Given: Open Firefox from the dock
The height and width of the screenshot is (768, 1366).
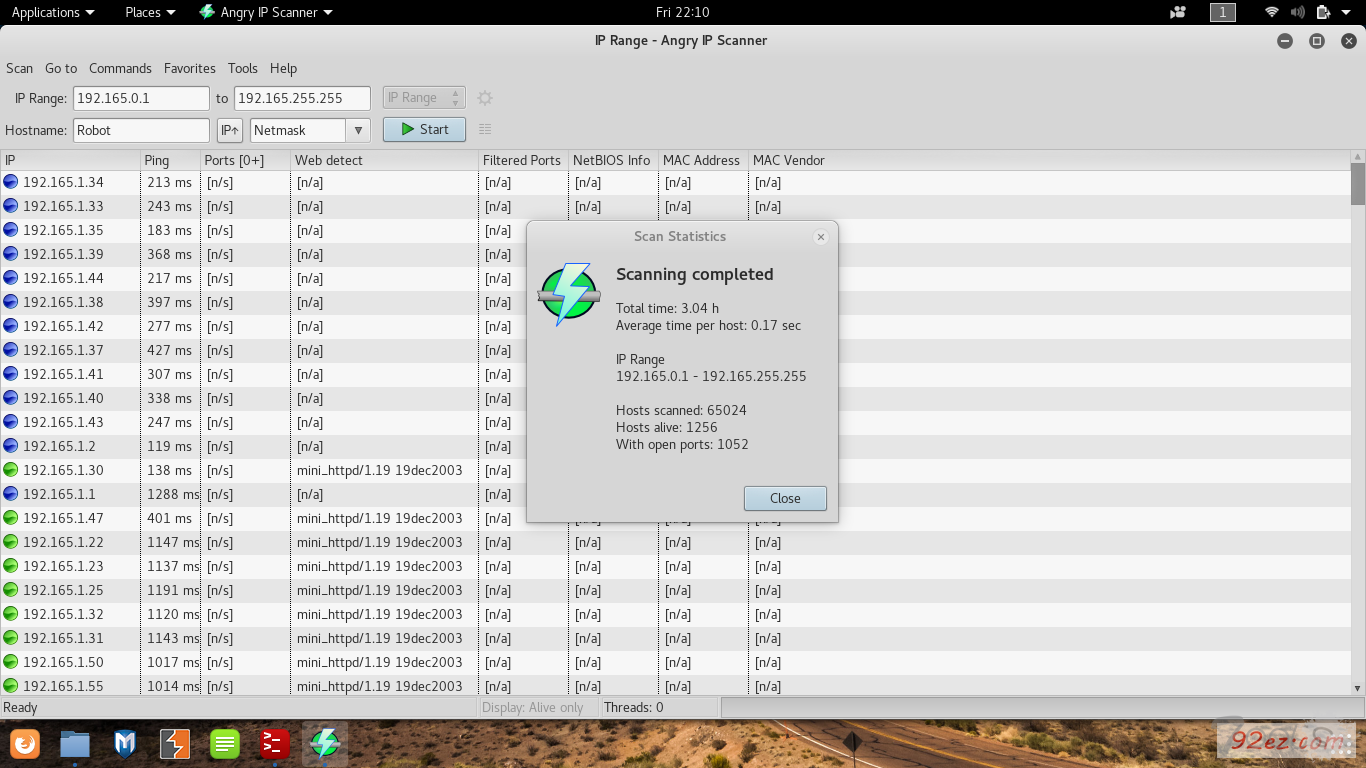Looking at the screenshot, I should pos(25,744).
